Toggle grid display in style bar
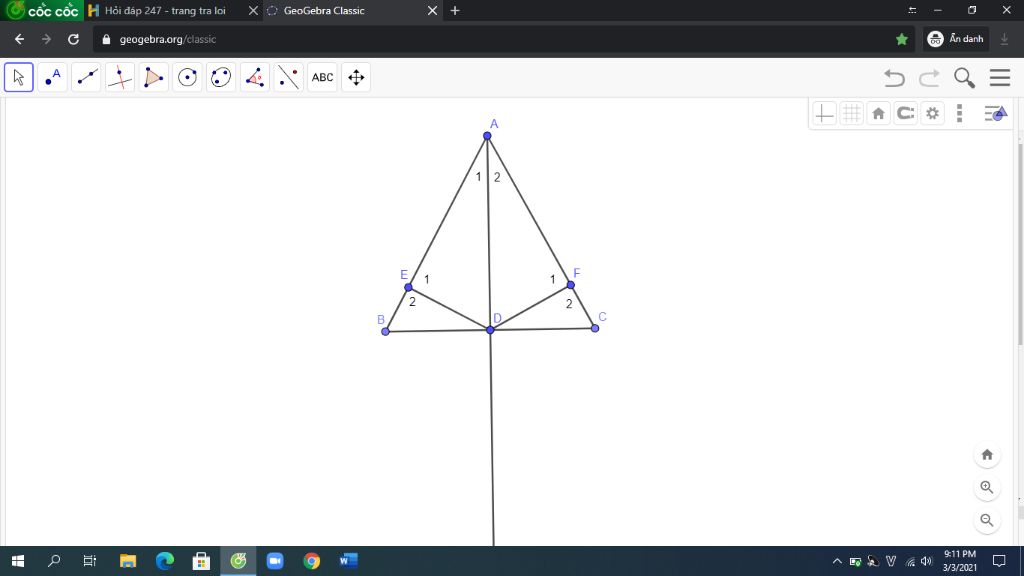Screen dimensions: 1024x576 tap(852, 114)
